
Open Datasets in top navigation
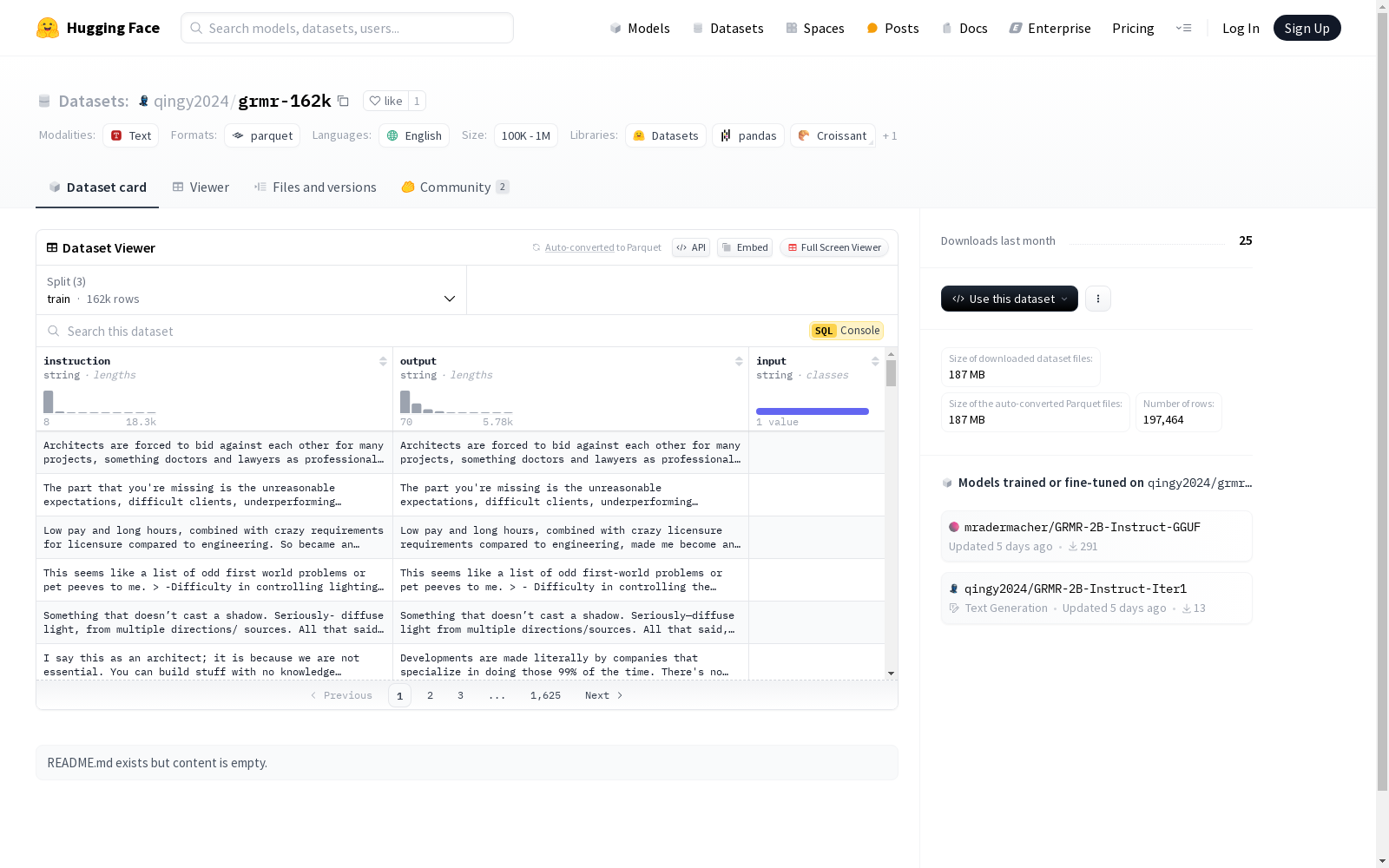tap(727, 28)
